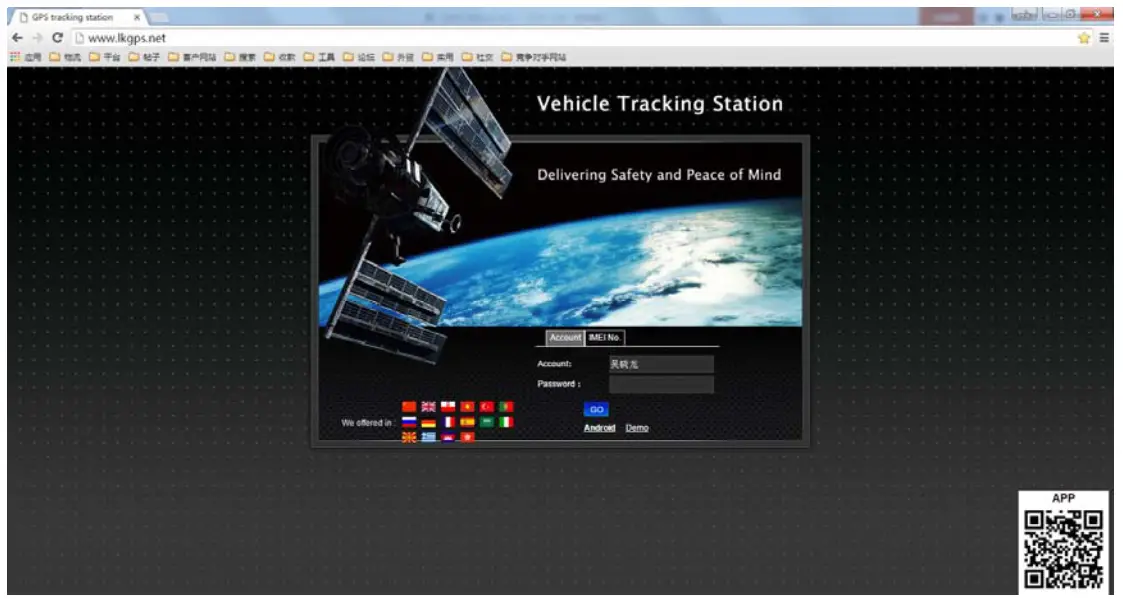Click the www.lkgps.net address bar

573,38
